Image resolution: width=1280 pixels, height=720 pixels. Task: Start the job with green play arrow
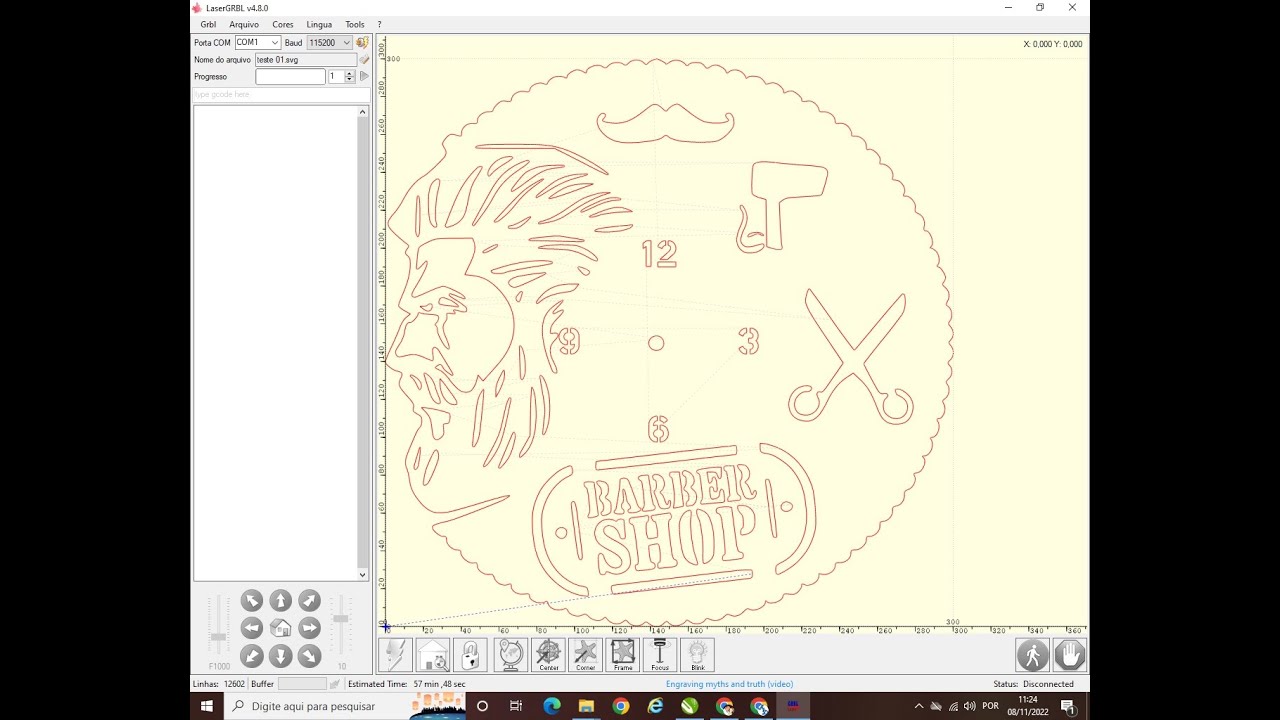[364, 76]
